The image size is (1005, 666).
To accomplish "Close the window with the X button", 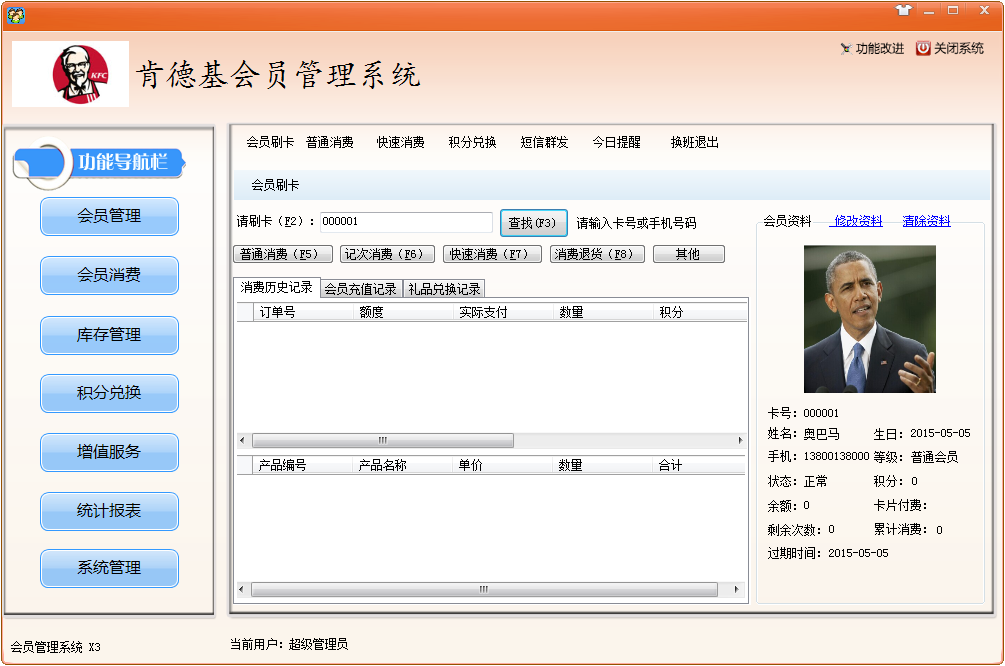I will (x=984, y=10).
